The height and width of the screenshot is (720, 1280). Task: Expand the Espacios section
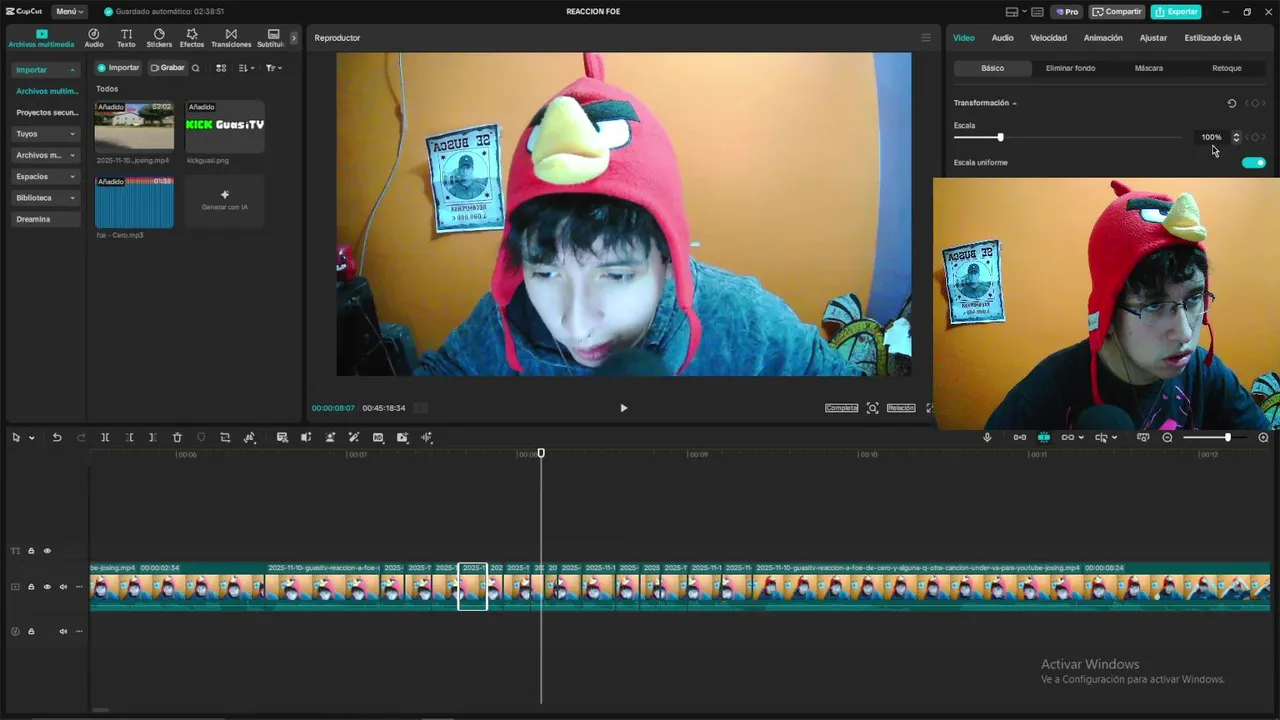[45, 177]
